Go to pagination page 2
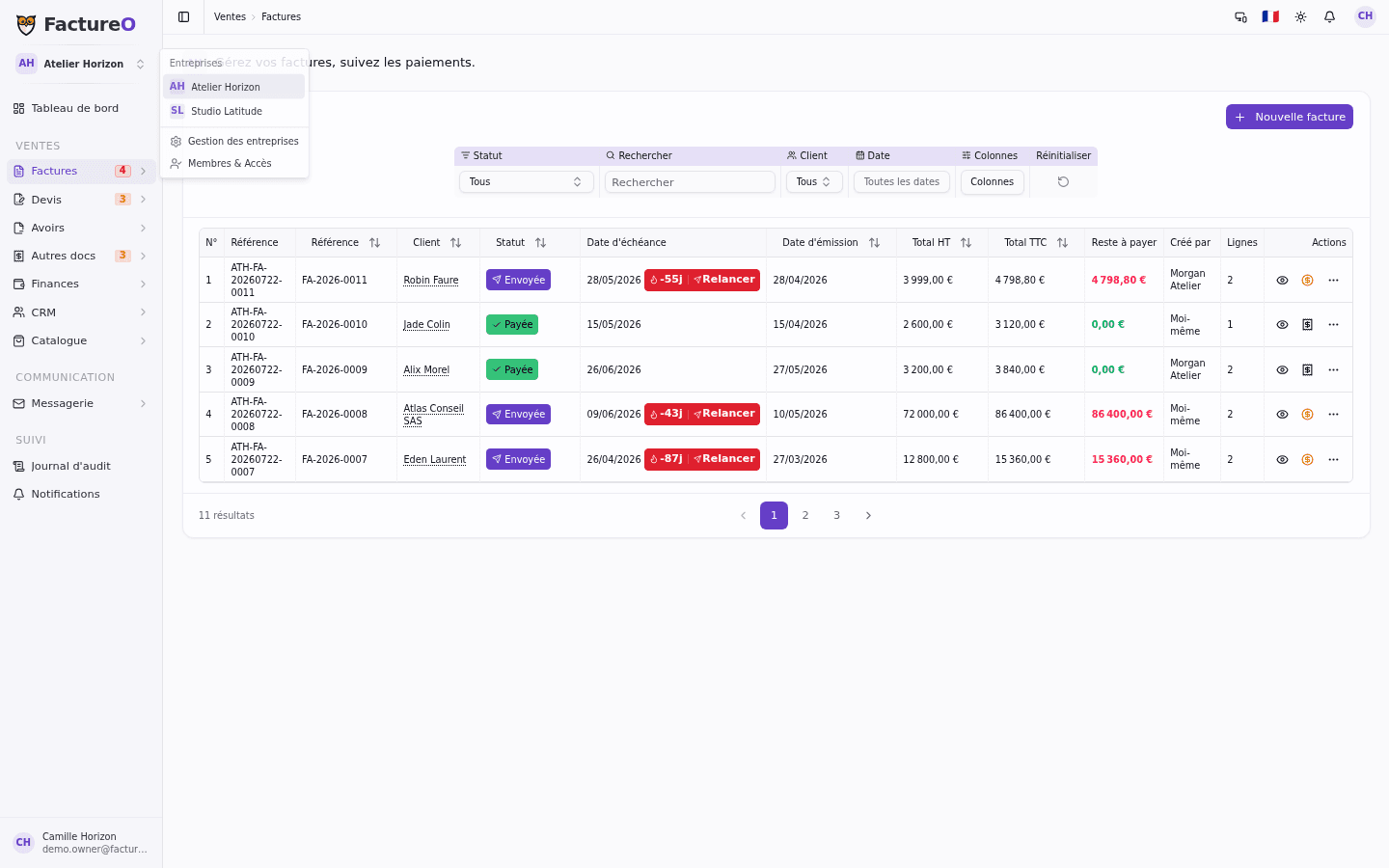 (x=805, y=515)
